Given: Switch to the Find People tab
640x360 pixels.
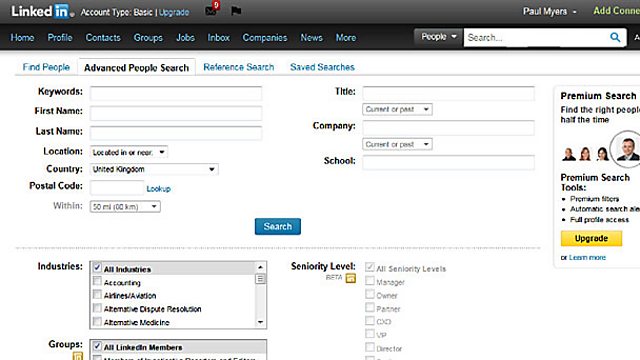Looking at the screenshot, I should tap(46, 67).
